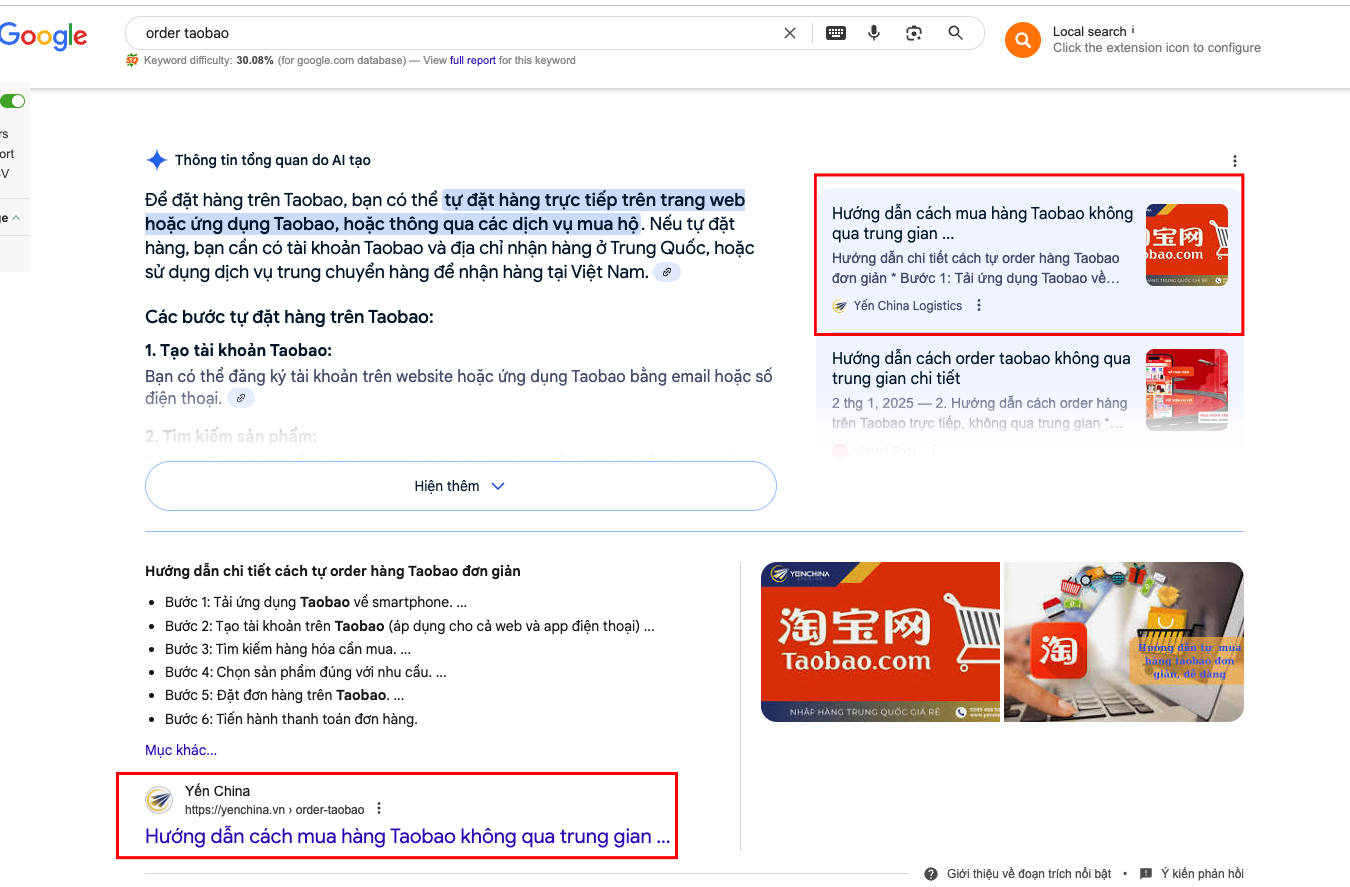Viewport: 1350px width, 887px height.
Task: Open the three-dot menu next to yenchina.vn URL
Action: (378, 809)
